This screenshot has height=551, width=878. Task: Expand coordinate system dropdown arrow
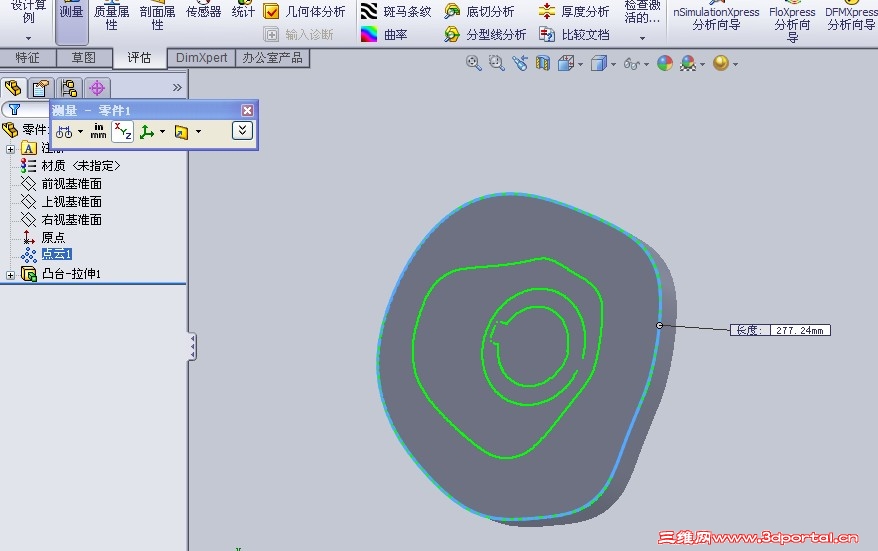coord(162,132)
